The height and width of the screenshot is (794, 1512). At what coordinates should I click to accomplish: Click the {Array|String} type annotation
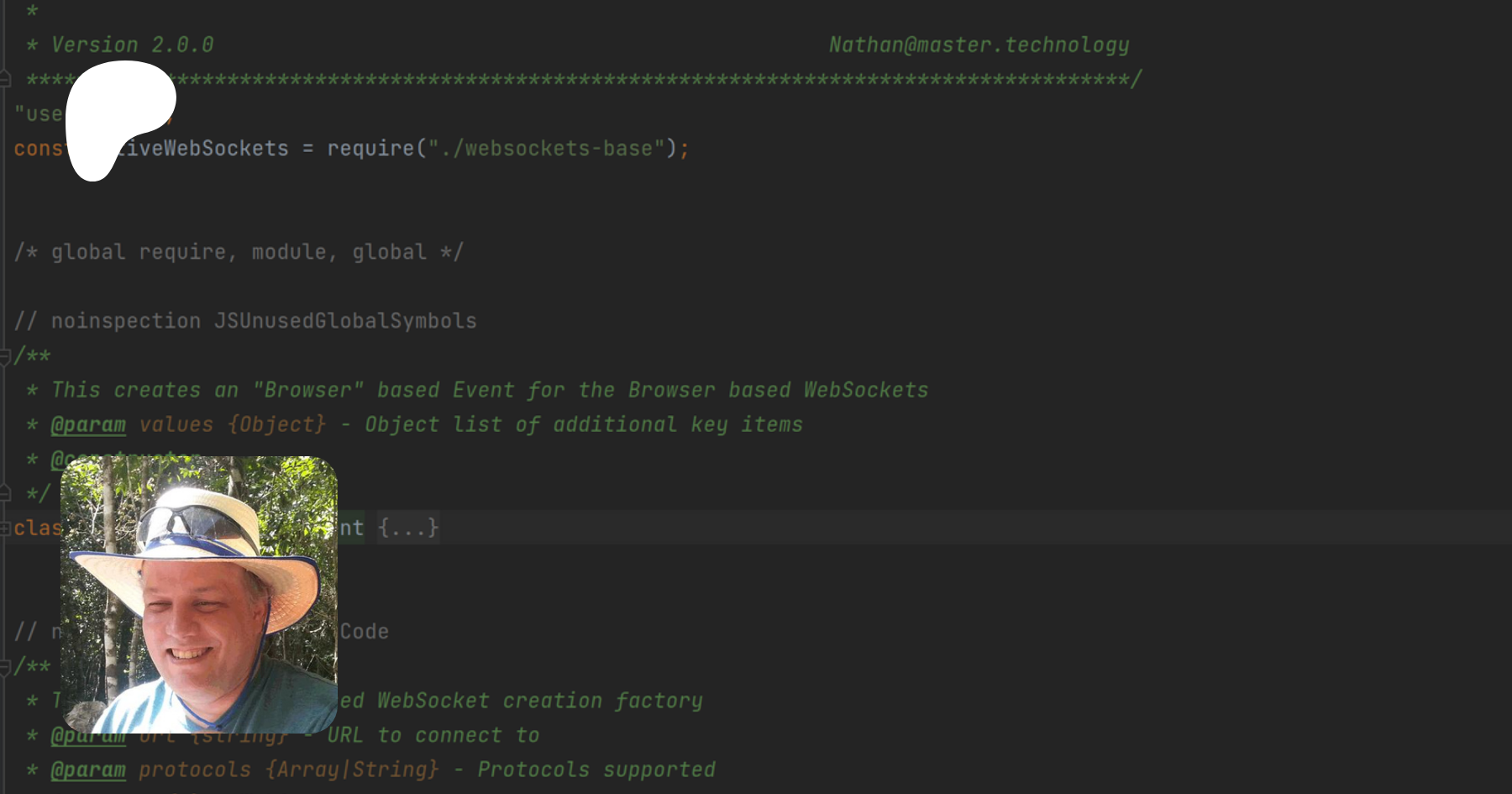pos(352,770)
